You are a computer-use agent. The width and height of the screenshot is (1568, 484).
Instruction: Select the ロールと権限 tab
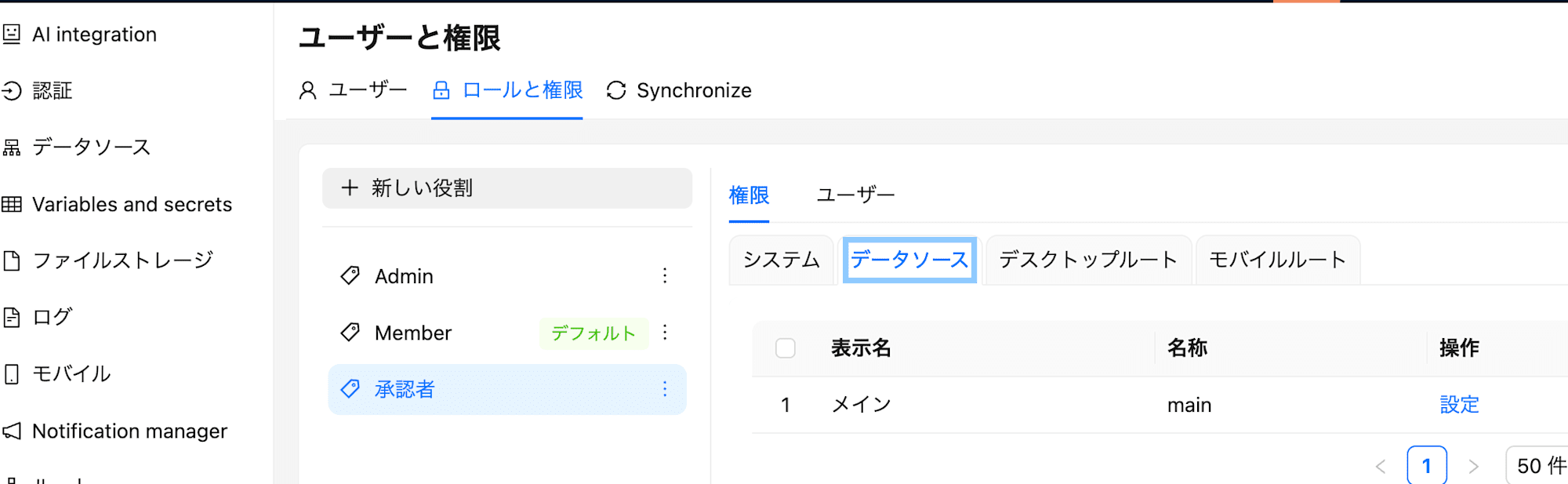click(x=507, y=90)
